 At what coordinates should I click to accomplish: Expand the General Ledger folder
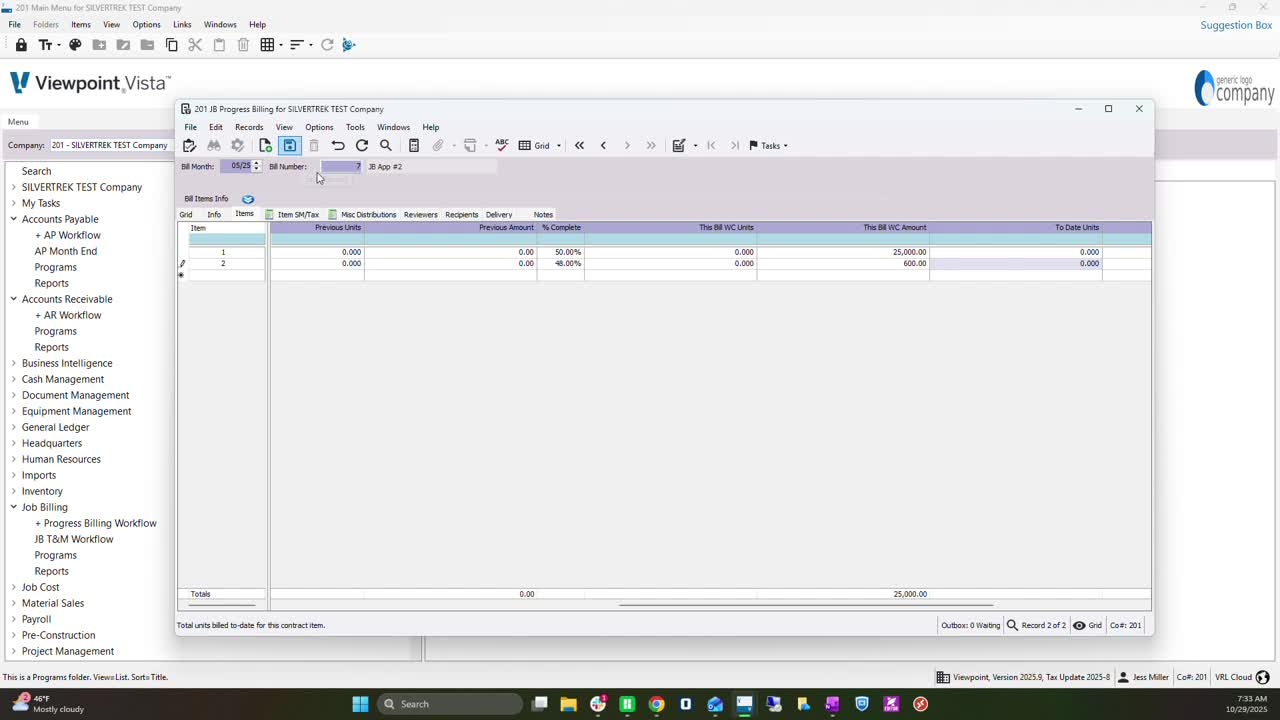(x=14, y=427)
